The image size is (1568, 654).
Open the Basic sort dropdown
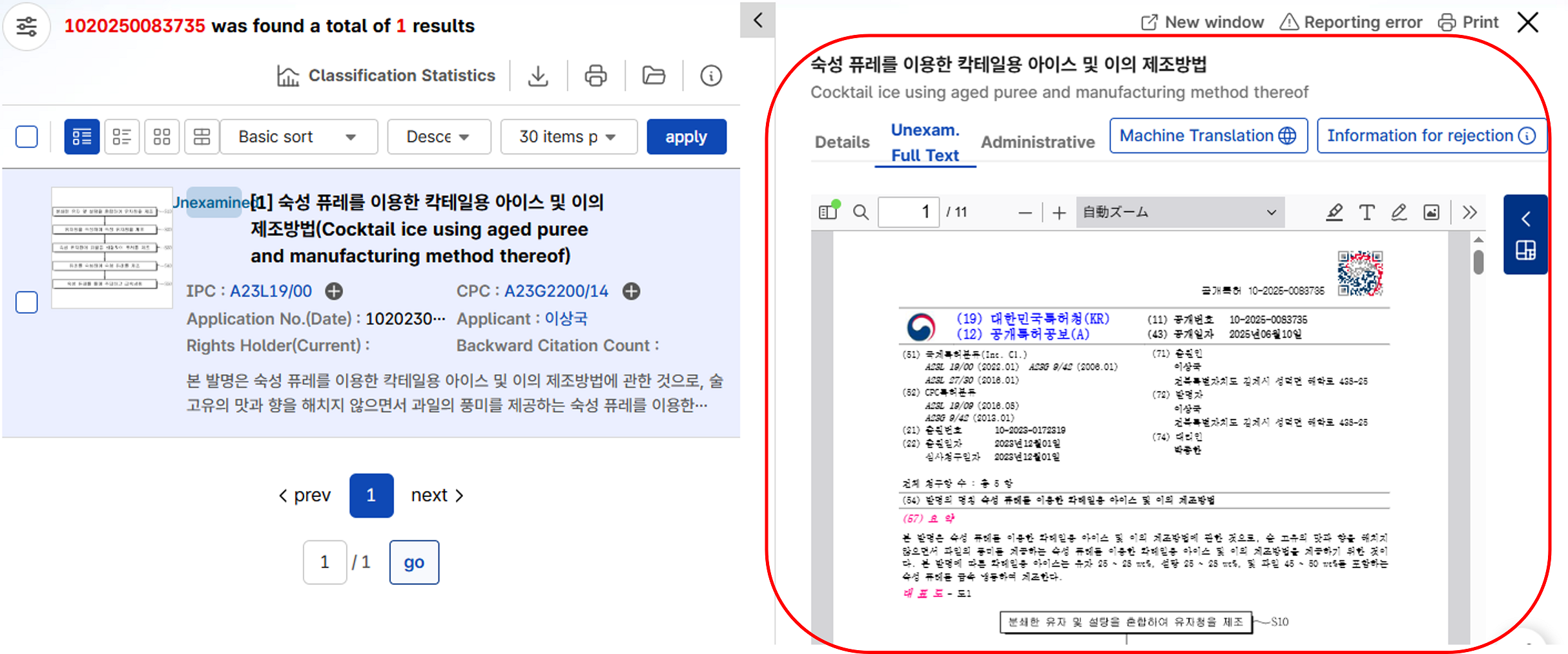tap(298, 136)
